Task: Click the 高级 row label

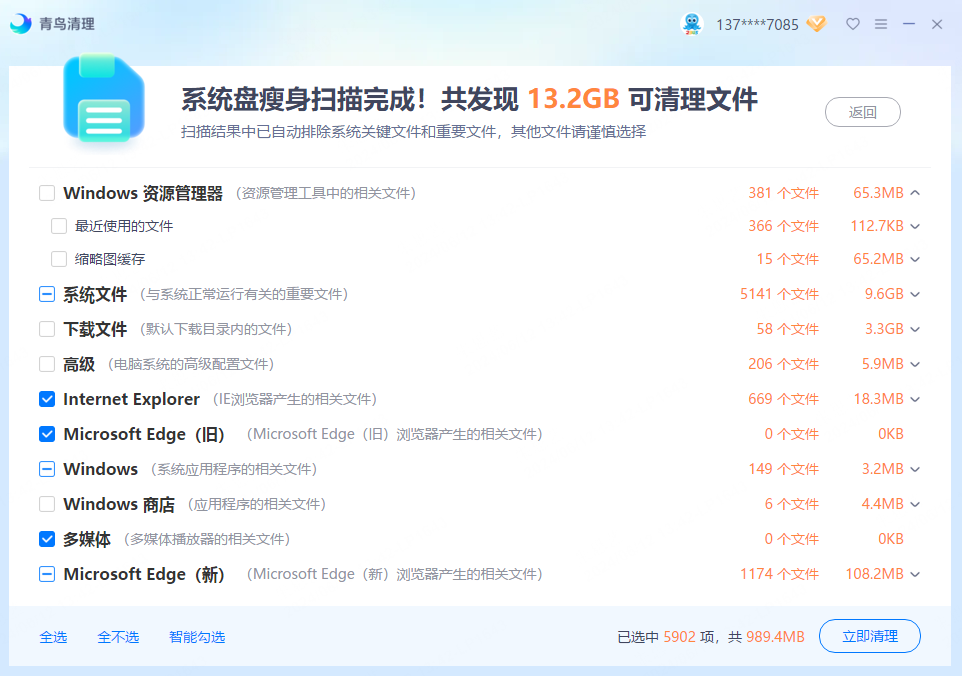Action: click(x=79, y=364)
